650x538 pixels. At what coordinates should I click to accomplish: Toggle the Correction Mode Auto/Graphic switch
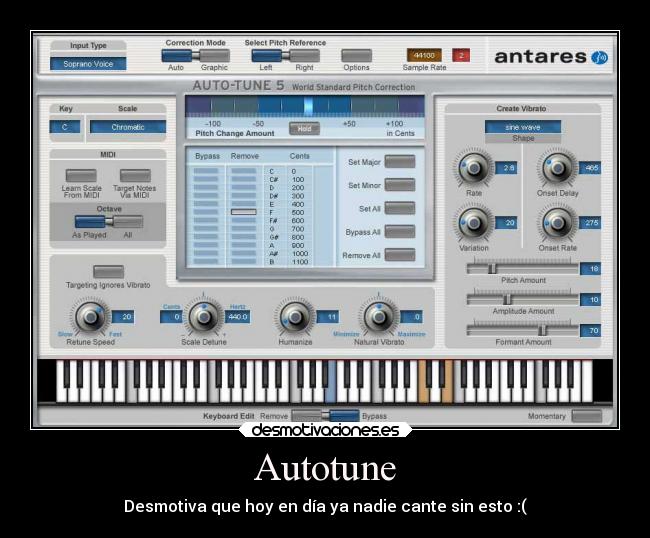(x=195, y=56)
